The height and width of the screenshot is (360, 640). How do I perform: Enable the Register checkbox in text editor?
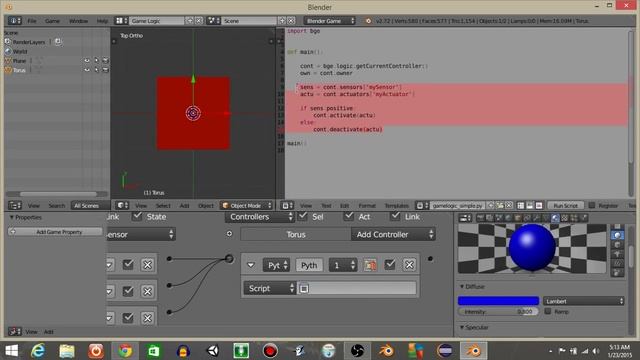(592, 205)
